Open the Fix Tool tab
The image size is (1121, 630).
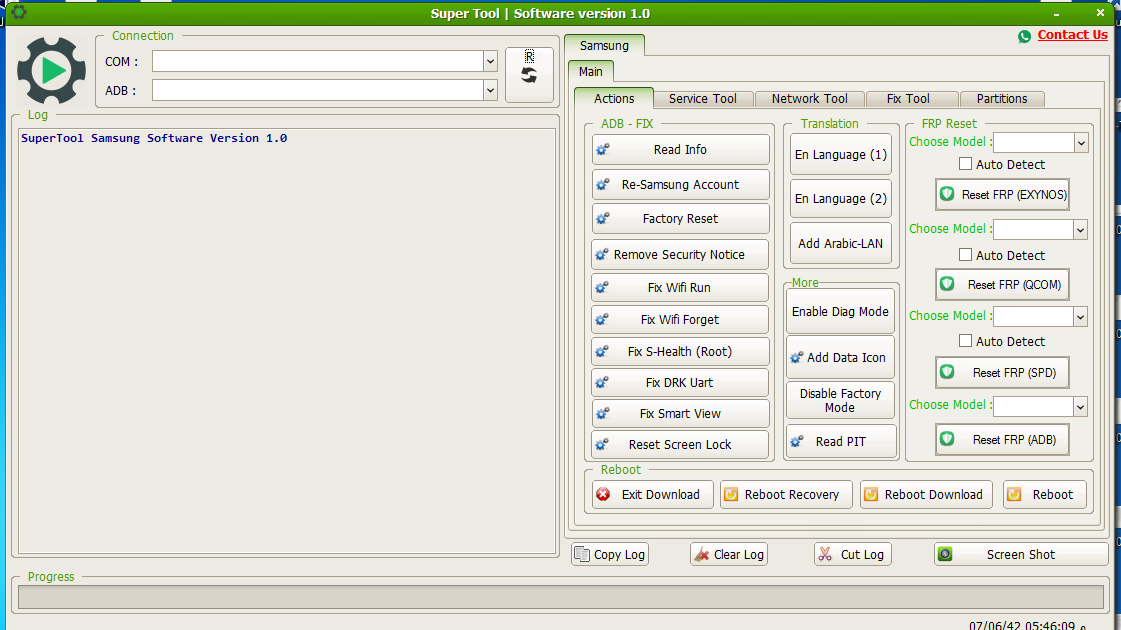pyautogui.click(x=909, y=99)
